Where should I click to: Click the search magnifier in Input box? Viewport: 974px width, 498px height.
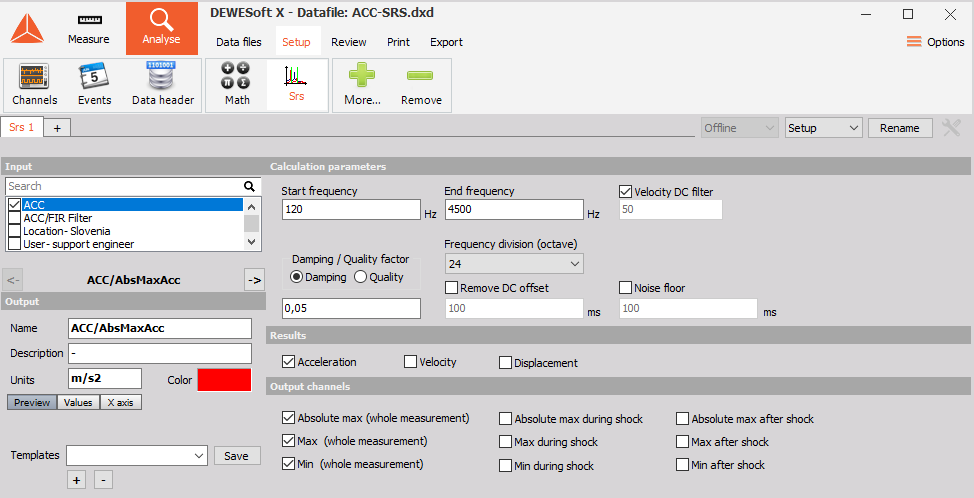coord(249,186)
